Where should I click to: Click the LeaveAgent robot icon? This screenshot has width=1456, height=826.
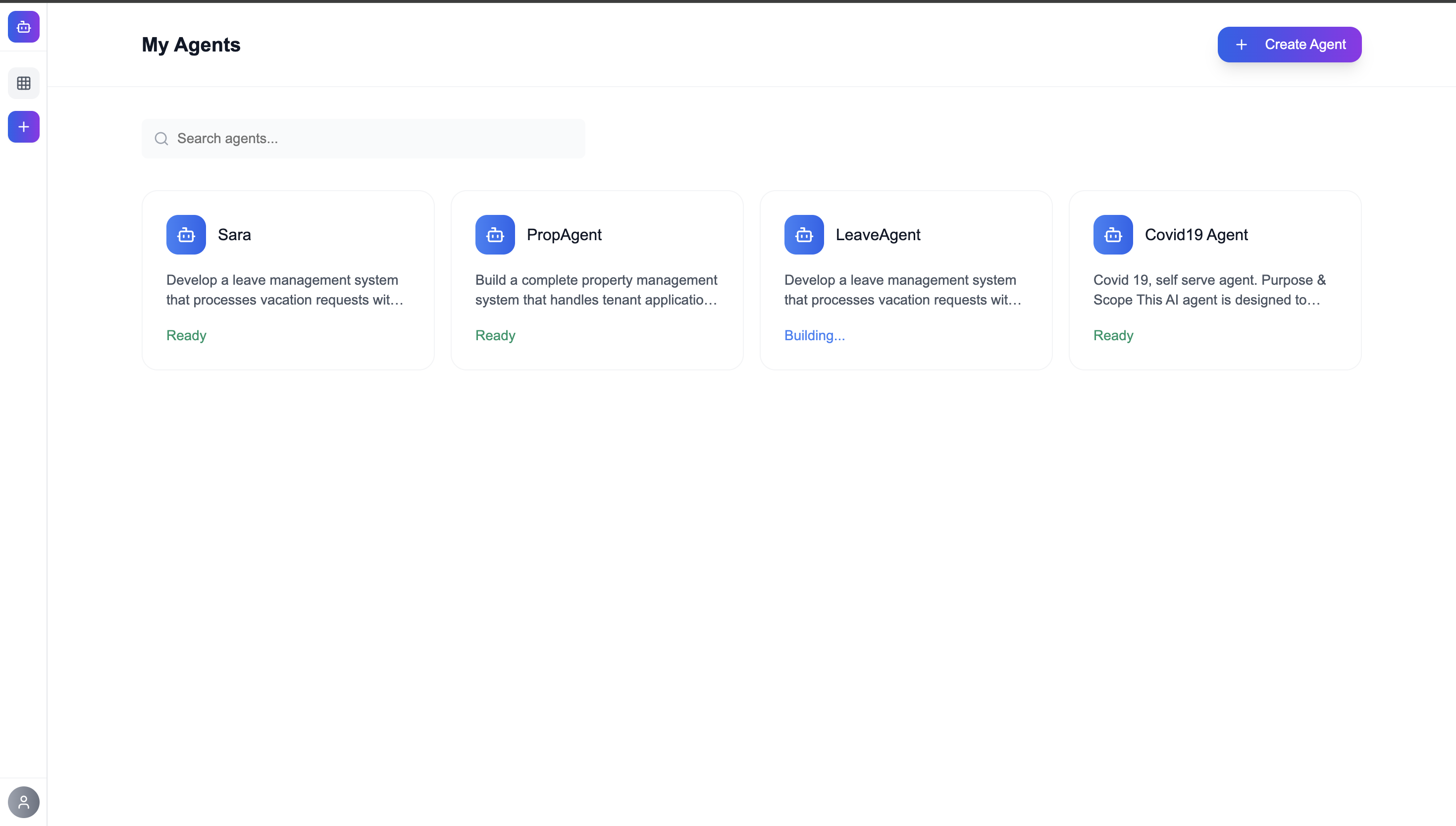click(x=804, y=234)
